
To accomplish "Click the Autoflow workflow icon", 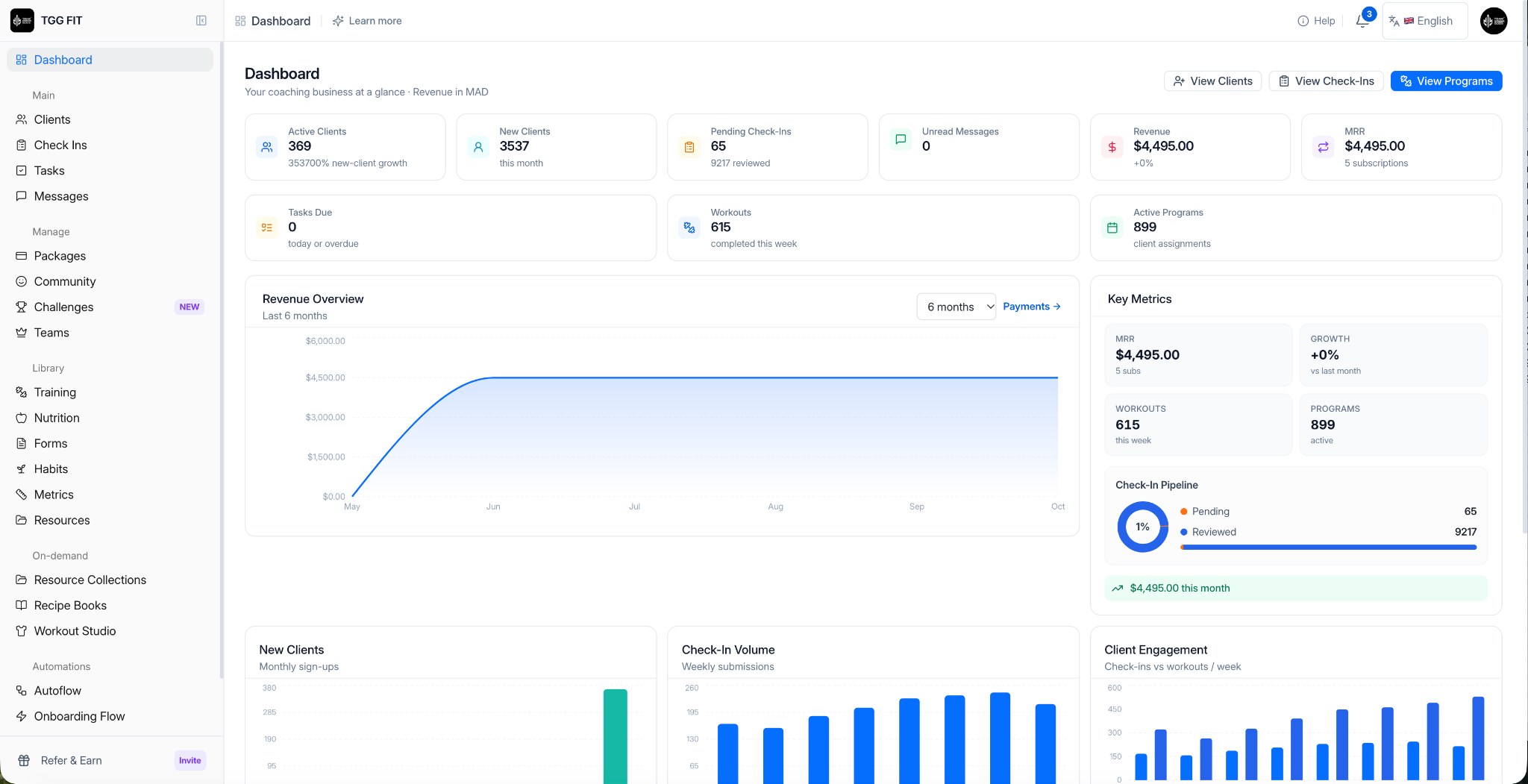I will point(22,691).
